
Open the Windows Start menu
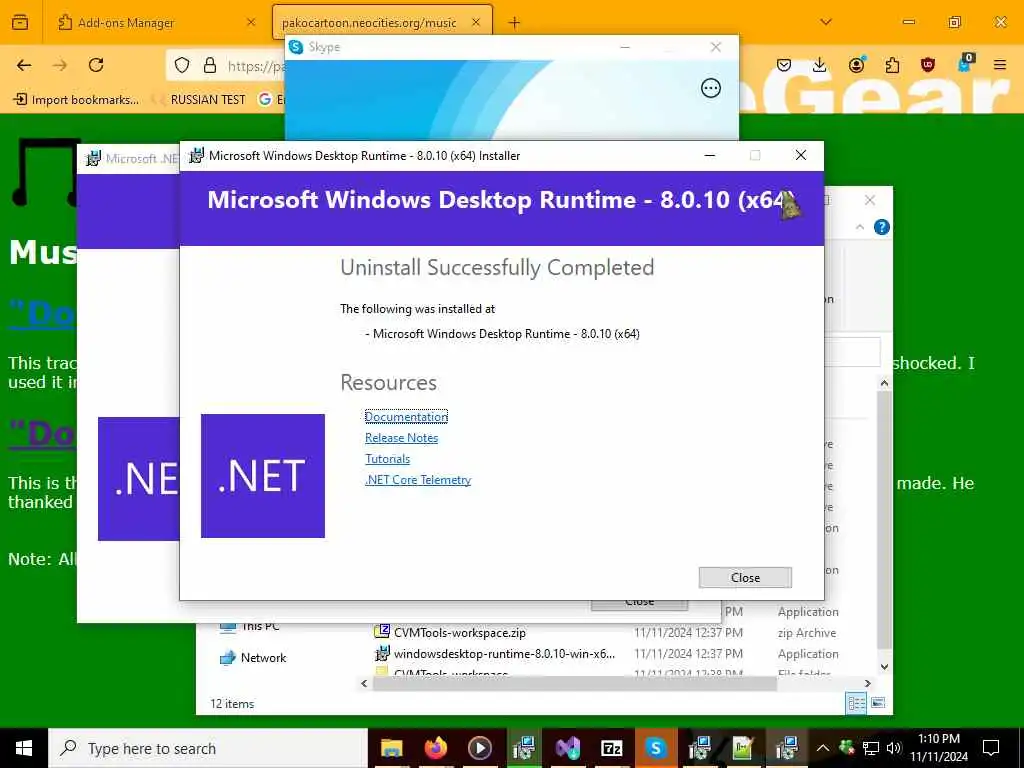pos(24,748)
